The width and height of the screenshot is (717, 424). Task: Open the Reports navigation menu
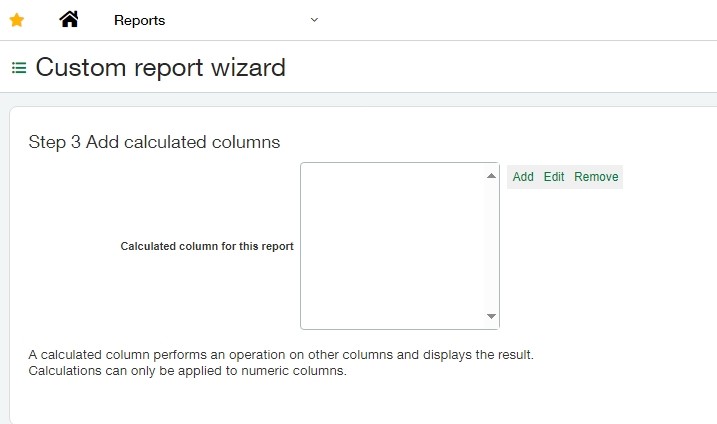coord(140,20)
